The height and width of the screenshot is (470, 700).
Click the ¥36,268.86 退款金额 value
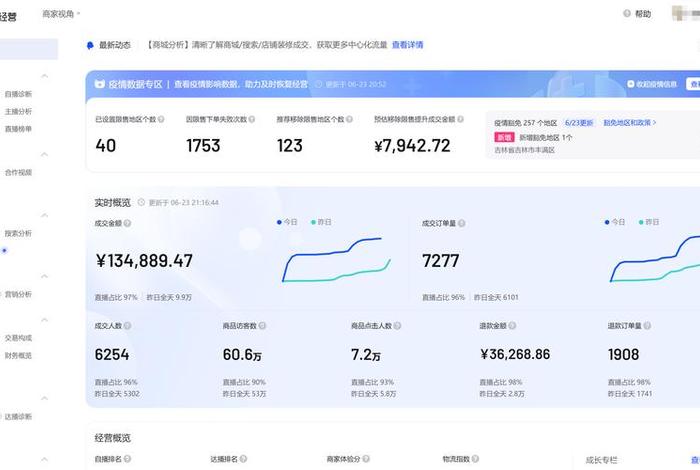pyautogui.click(x=515, y=354)
